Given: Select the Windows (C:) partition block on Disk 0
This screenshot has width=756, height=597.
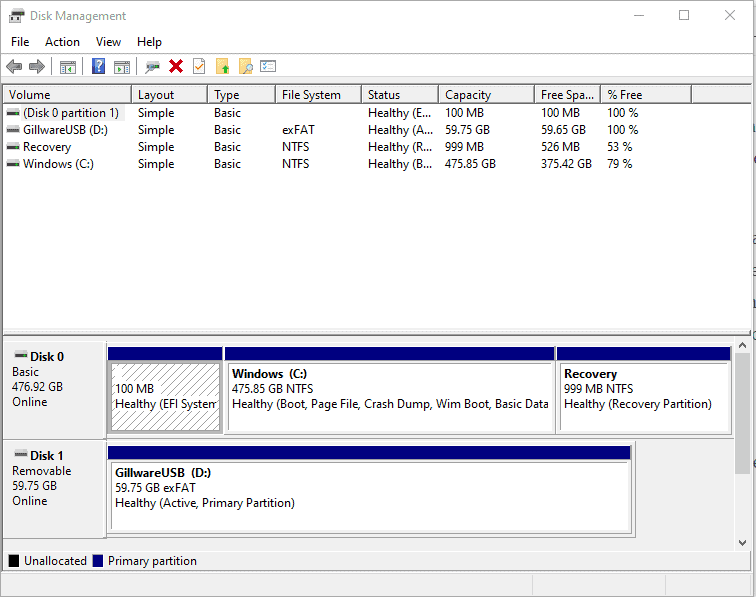Looking at the screenshot, I should tap(390, 395).
